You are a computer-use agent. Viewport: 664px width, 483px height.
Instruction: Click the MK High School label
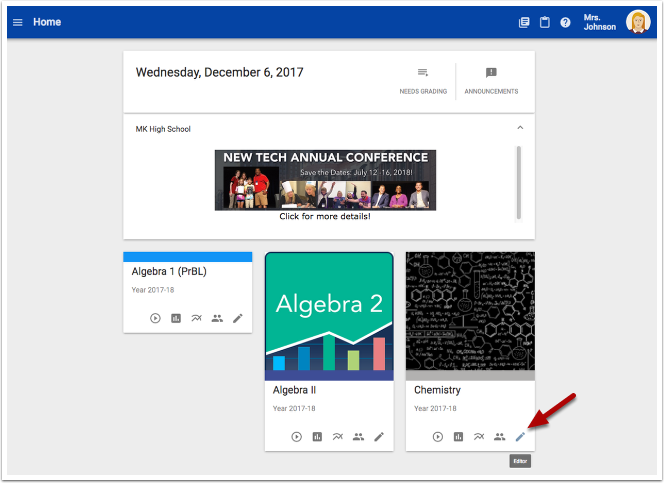pyautogui.click(x=163, y=129)
